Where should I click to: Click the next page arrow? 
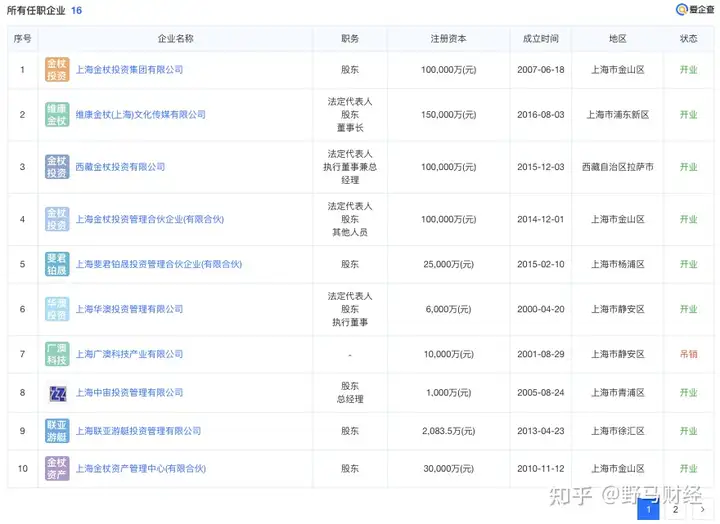[702, 509]
